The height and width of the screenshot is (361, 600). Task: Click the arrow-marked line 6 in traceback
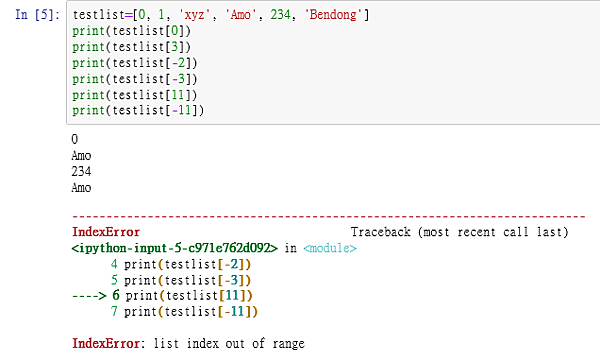pos(162,296)
